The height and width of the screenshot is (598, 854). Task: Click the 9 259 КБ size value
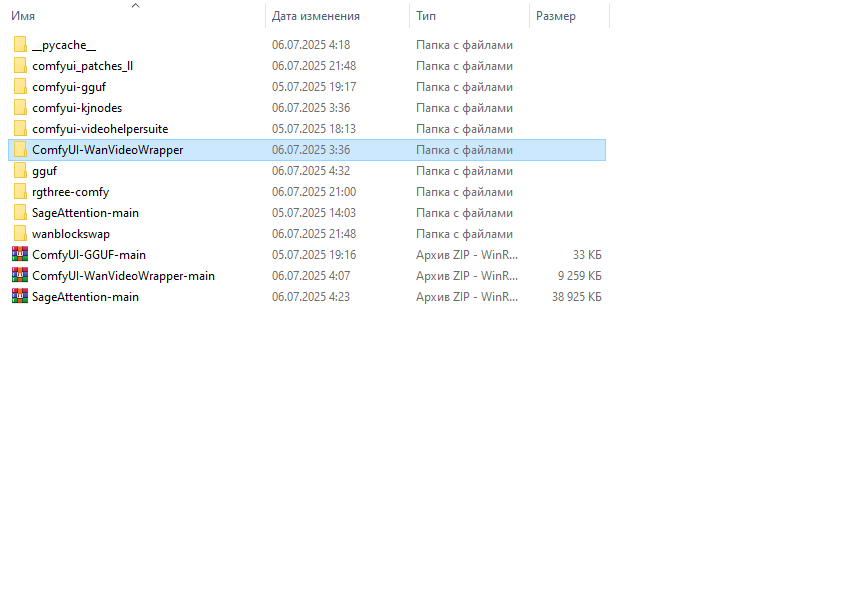pyautogui.click(x=580, y=276)
